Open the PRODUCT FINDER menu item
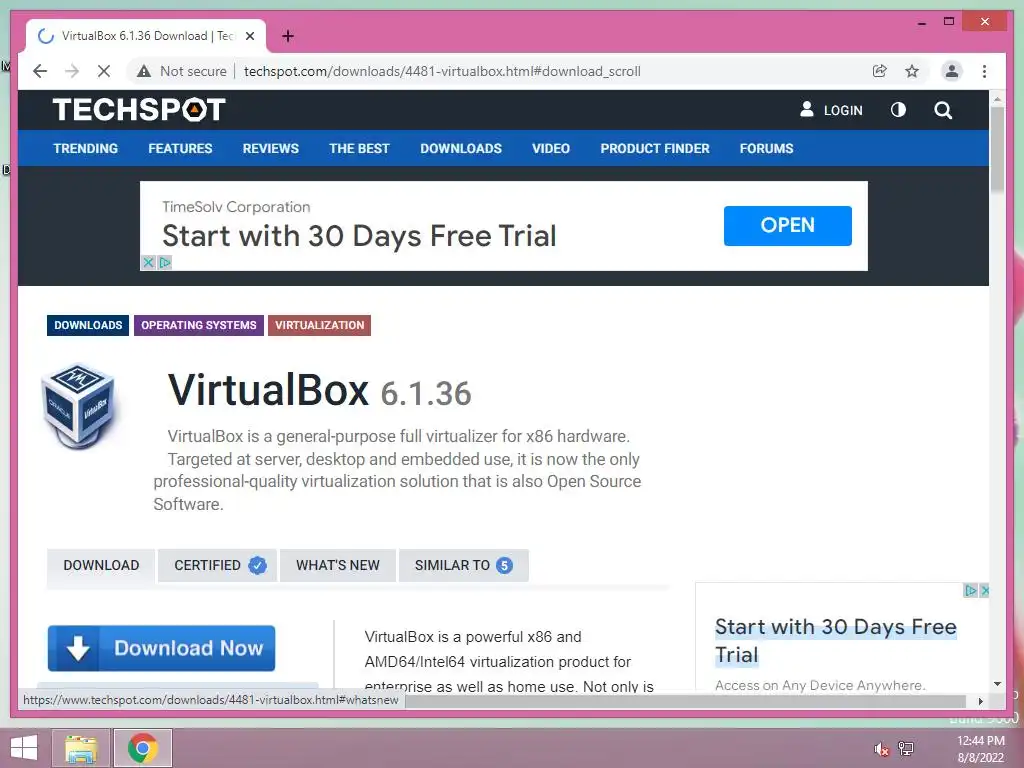This screenshot has width=1024, height=768. (x=655, y=148)
